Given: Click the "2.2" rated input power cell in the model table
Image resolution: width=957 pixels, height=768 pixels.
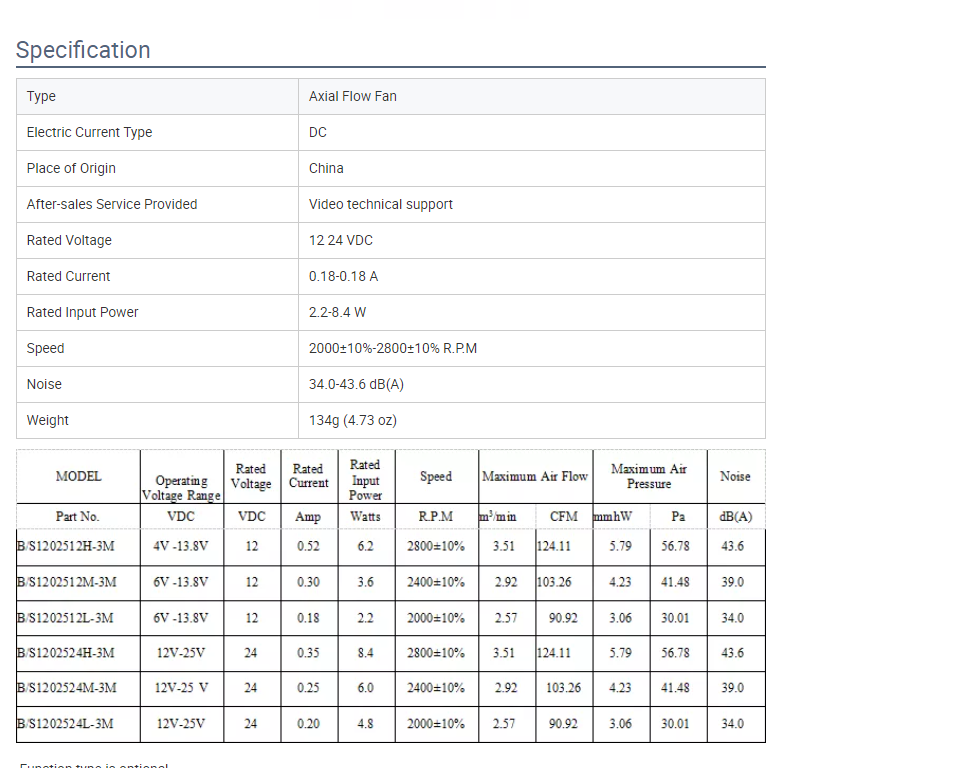Looking at the screenshot, I should [x=366, y=618].
